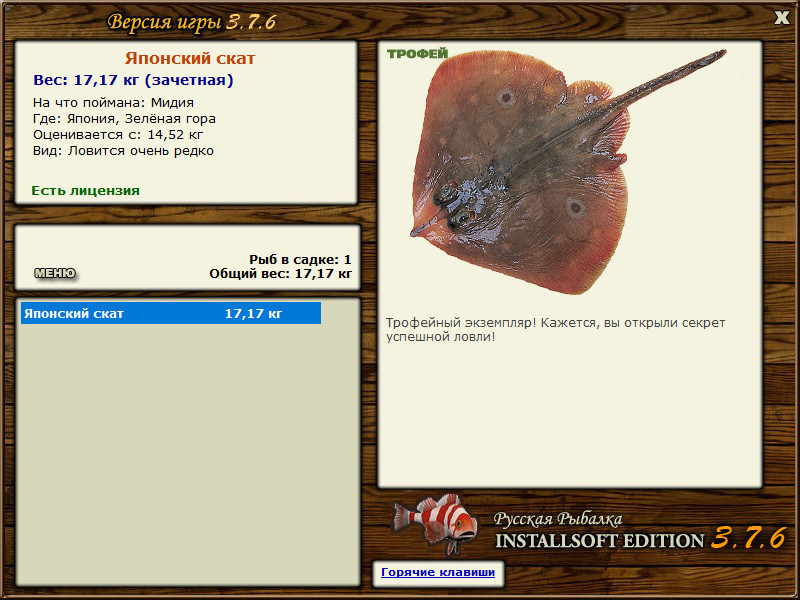The width and height of the screenshot is (800, 600).
Task: Click the Есть лицензия status text
Action: (85, 191)
